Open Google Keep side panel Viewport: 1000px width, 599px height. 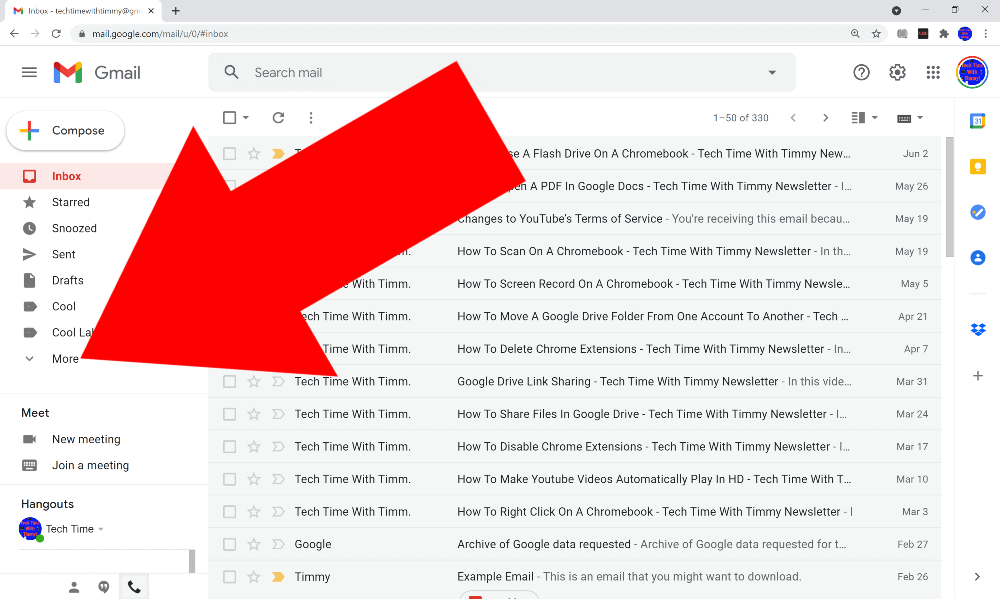(977, 166)
